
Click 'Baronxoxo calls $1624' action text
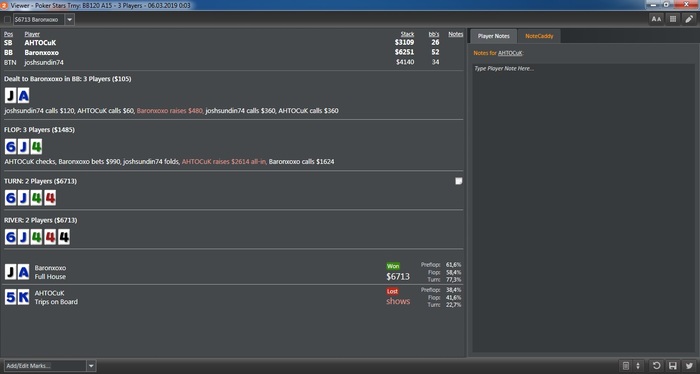tap(301, 162)
